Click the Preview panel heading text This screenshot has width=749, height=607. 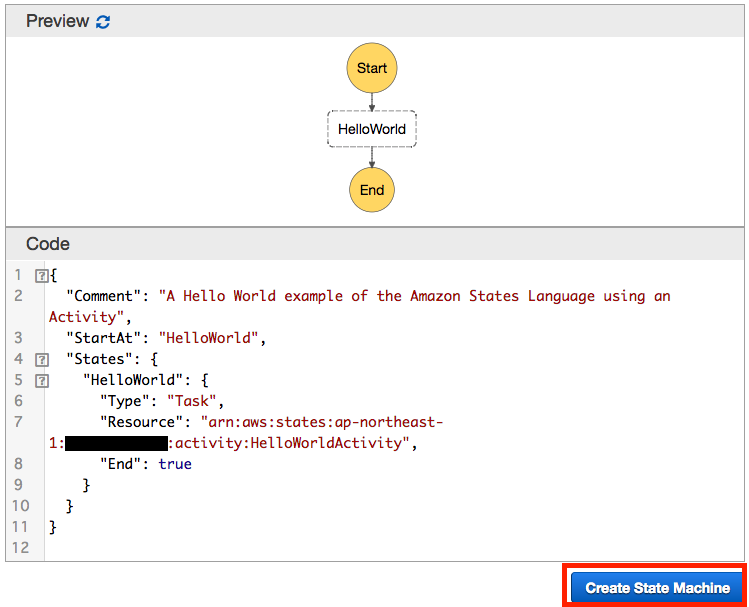coord(57,21)
